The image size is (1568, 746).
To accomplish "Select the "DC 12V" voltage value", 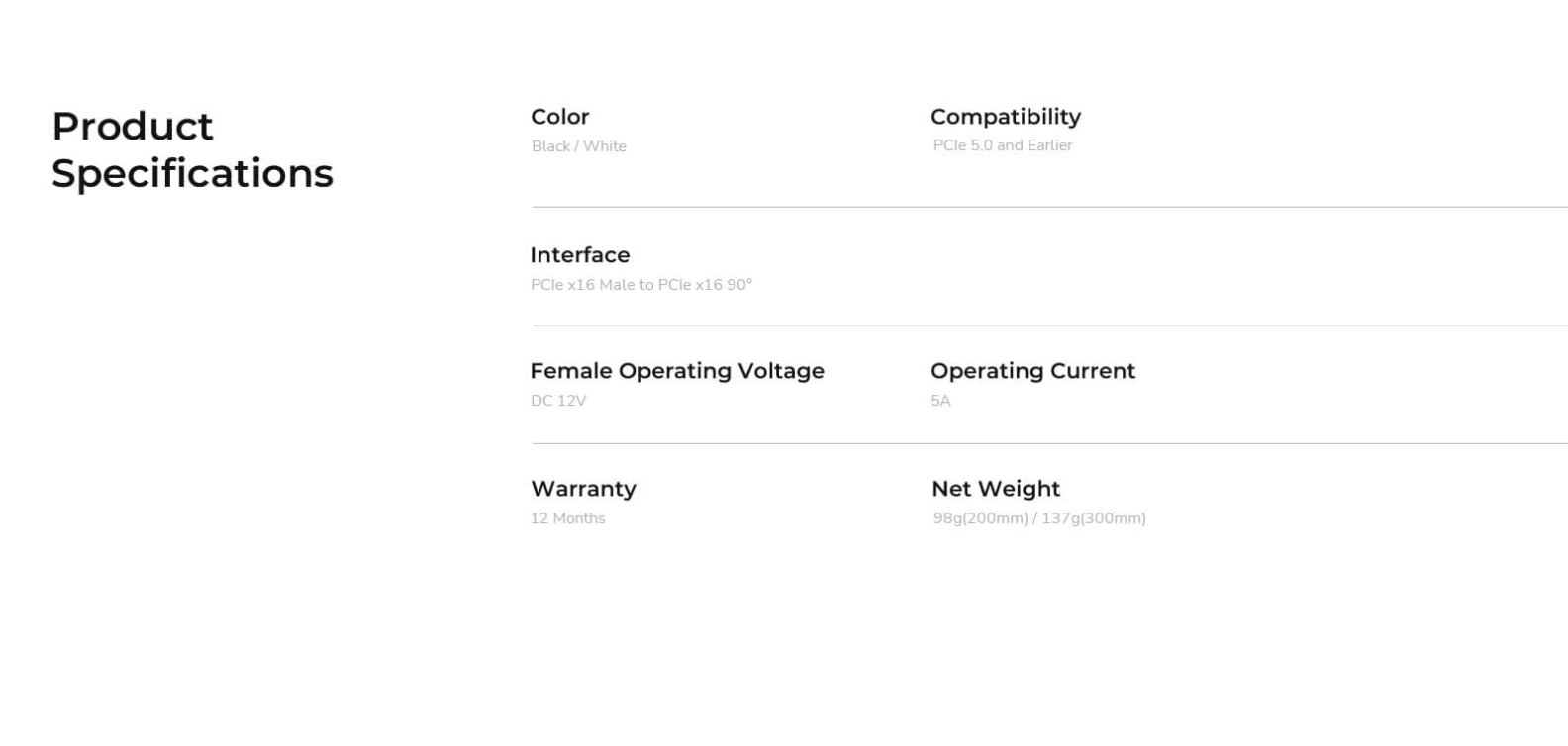I will 558,401.
